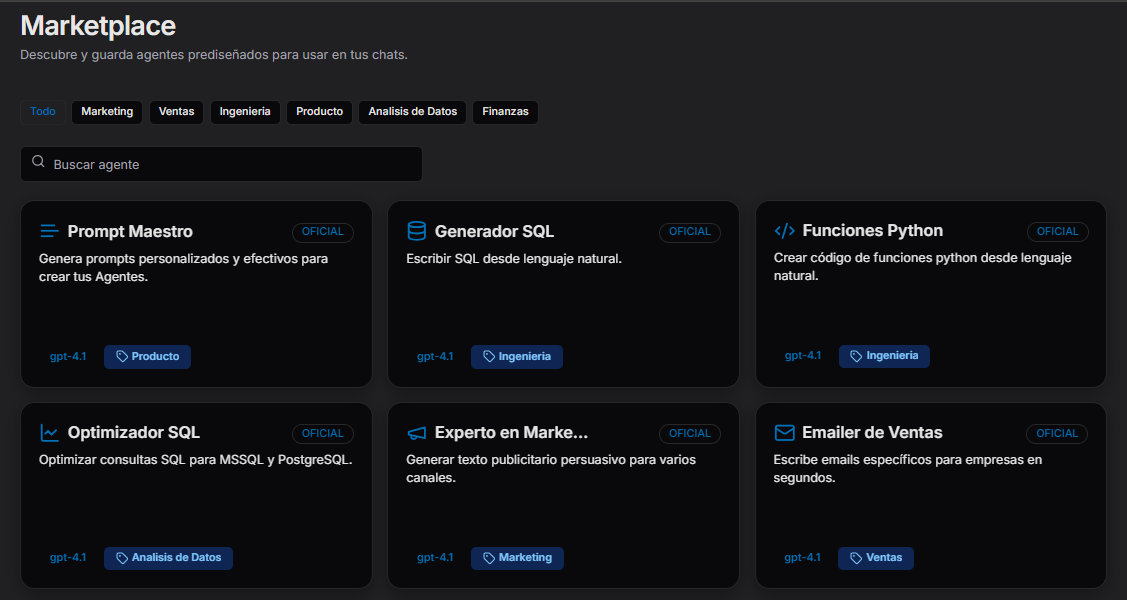This screenshot has width=1127, height=600.
Task: Click the Prompt Maestro lines icon
Action: click(49, 232)
